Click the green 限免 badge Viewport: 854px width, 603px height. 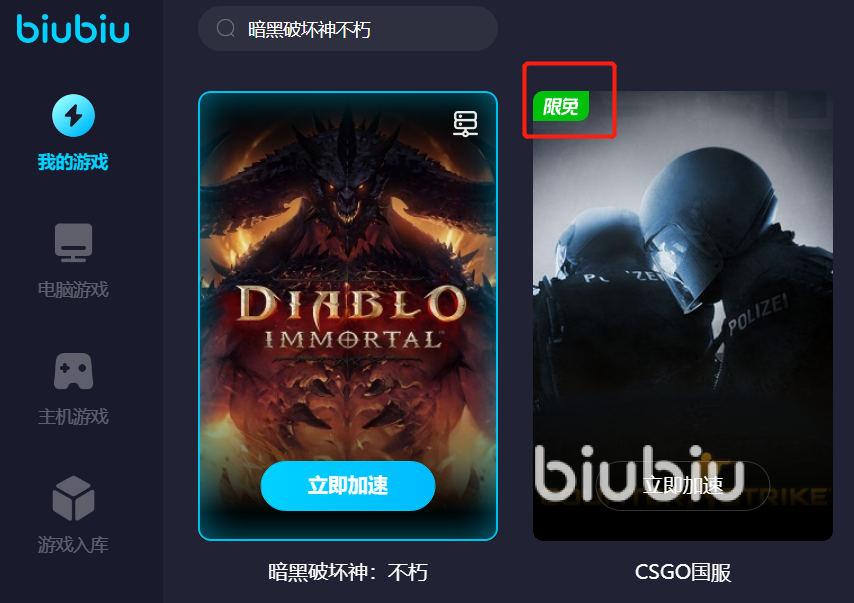point(561,106)
